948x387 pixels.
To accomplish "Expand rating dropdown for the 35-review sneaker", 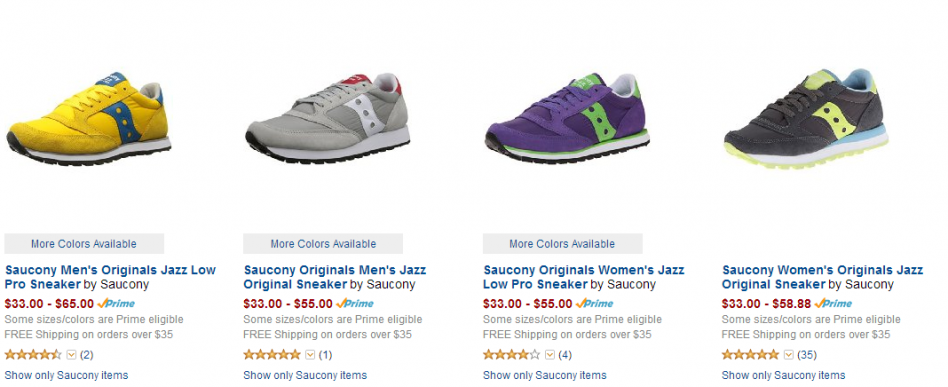I will point(788,355).
